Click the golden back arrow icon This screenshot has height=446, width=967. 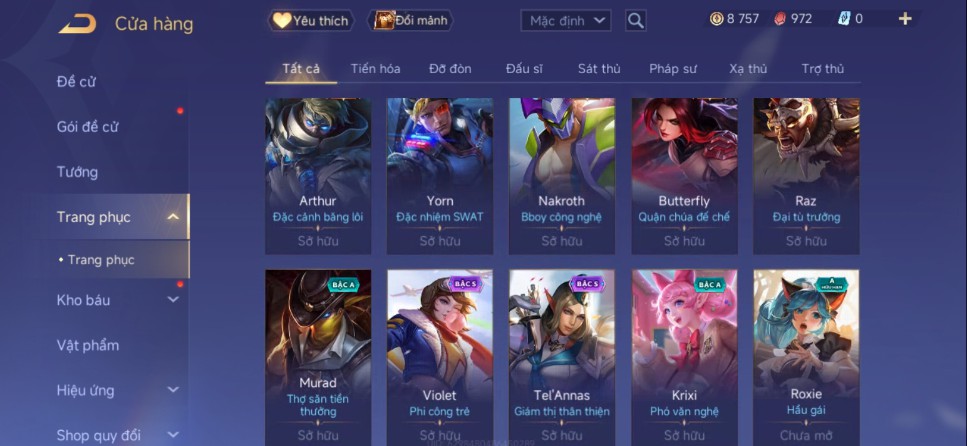(78, 24)
